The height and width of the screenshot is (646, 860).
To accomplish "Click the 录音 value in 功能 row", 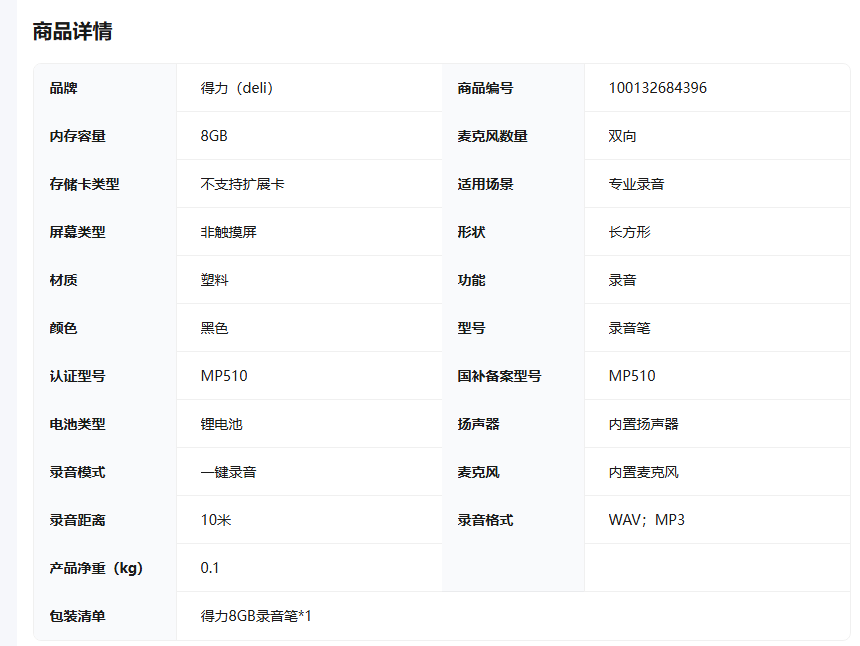I will point(622,280).
